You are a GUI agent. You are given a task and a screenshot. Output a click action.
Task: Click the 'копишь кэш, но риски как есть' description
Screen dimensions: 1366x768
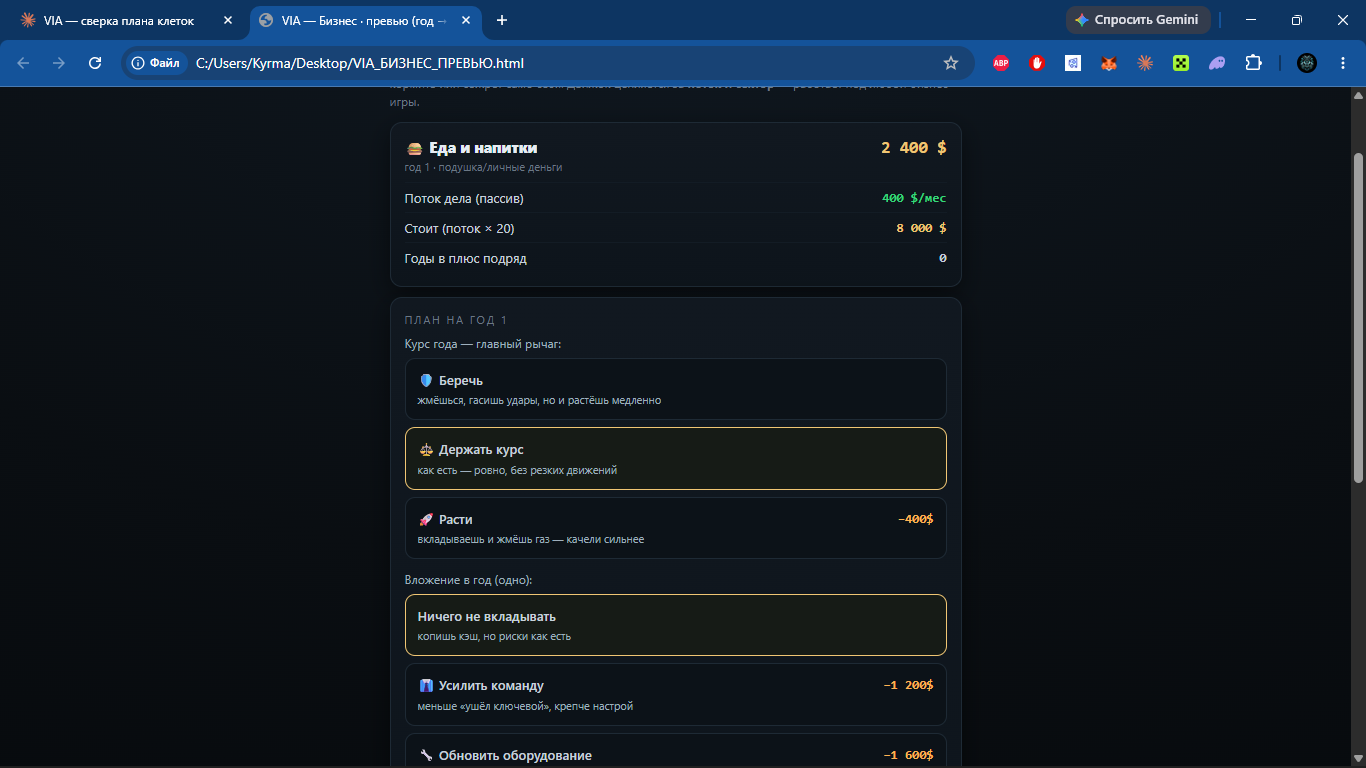click(x=494, y=636)
